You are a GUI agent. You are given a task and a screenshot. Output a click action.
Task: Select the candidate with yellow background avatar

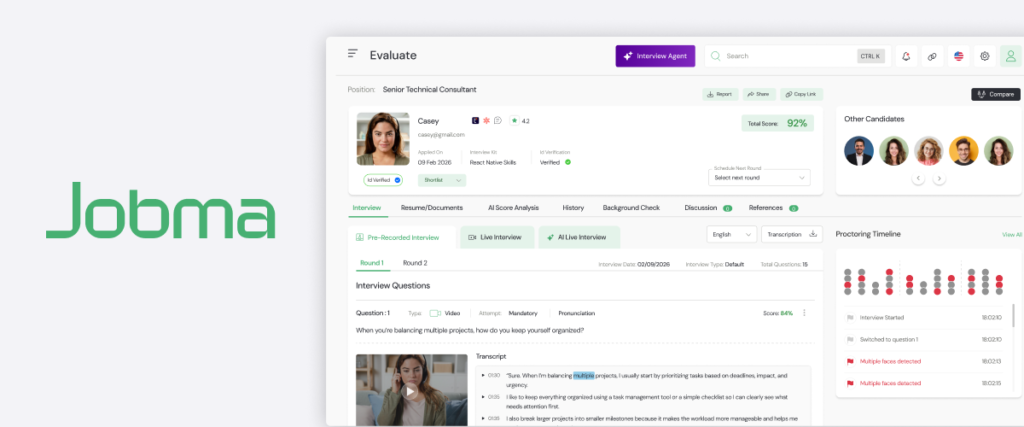click(x=964, y=151)
